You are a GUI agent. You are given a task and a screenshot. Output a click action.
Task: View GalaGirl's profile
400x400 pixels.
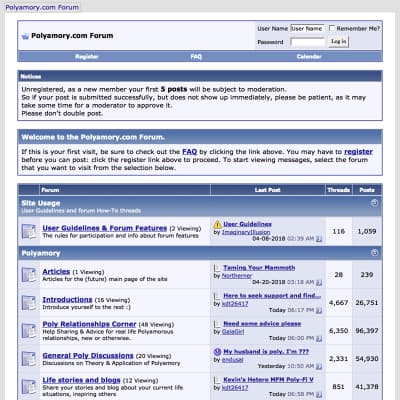[x=233, y=332]
